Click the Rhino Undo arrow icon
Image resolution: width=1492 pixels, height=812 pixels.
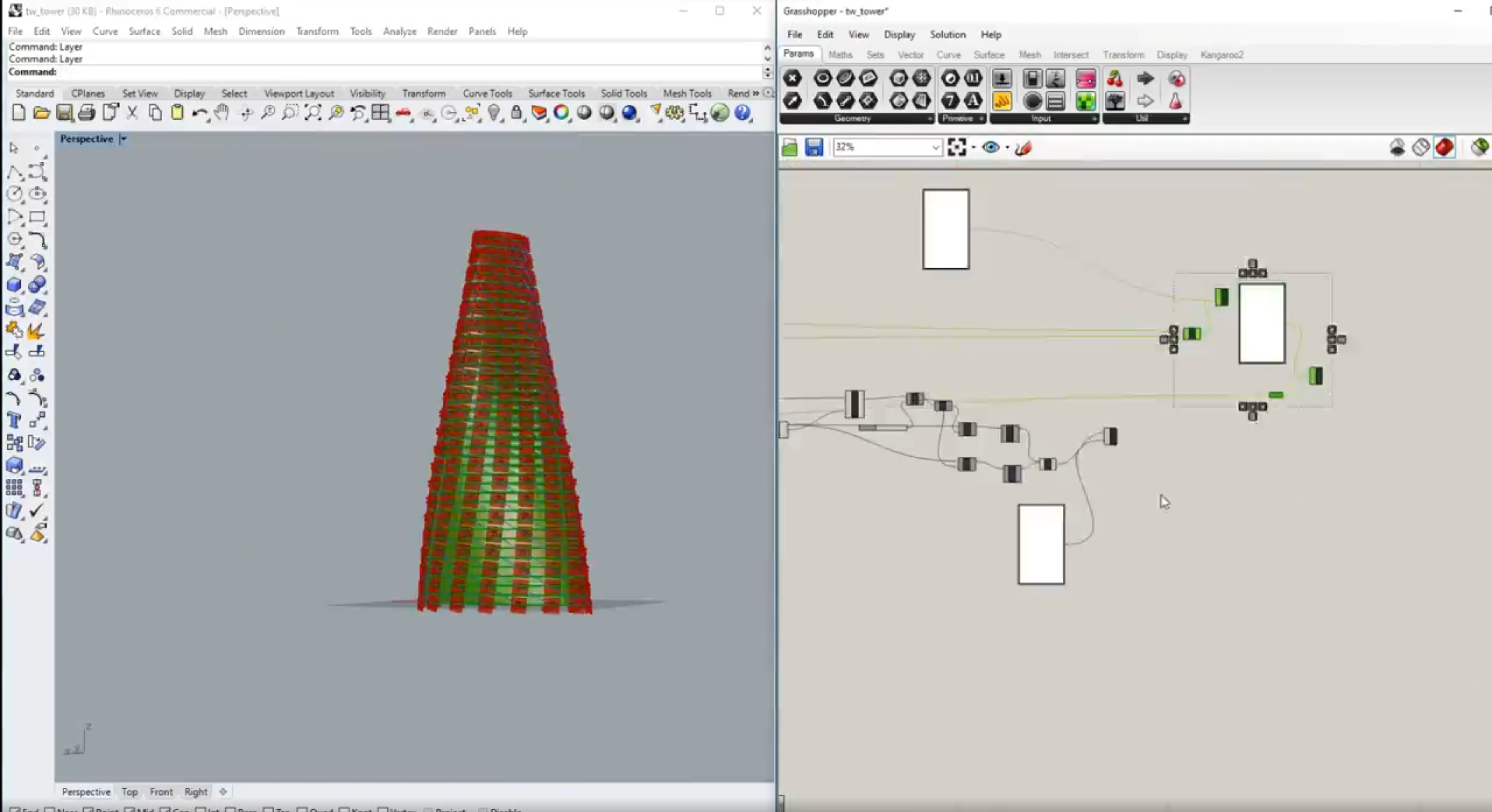coord(199,113)
